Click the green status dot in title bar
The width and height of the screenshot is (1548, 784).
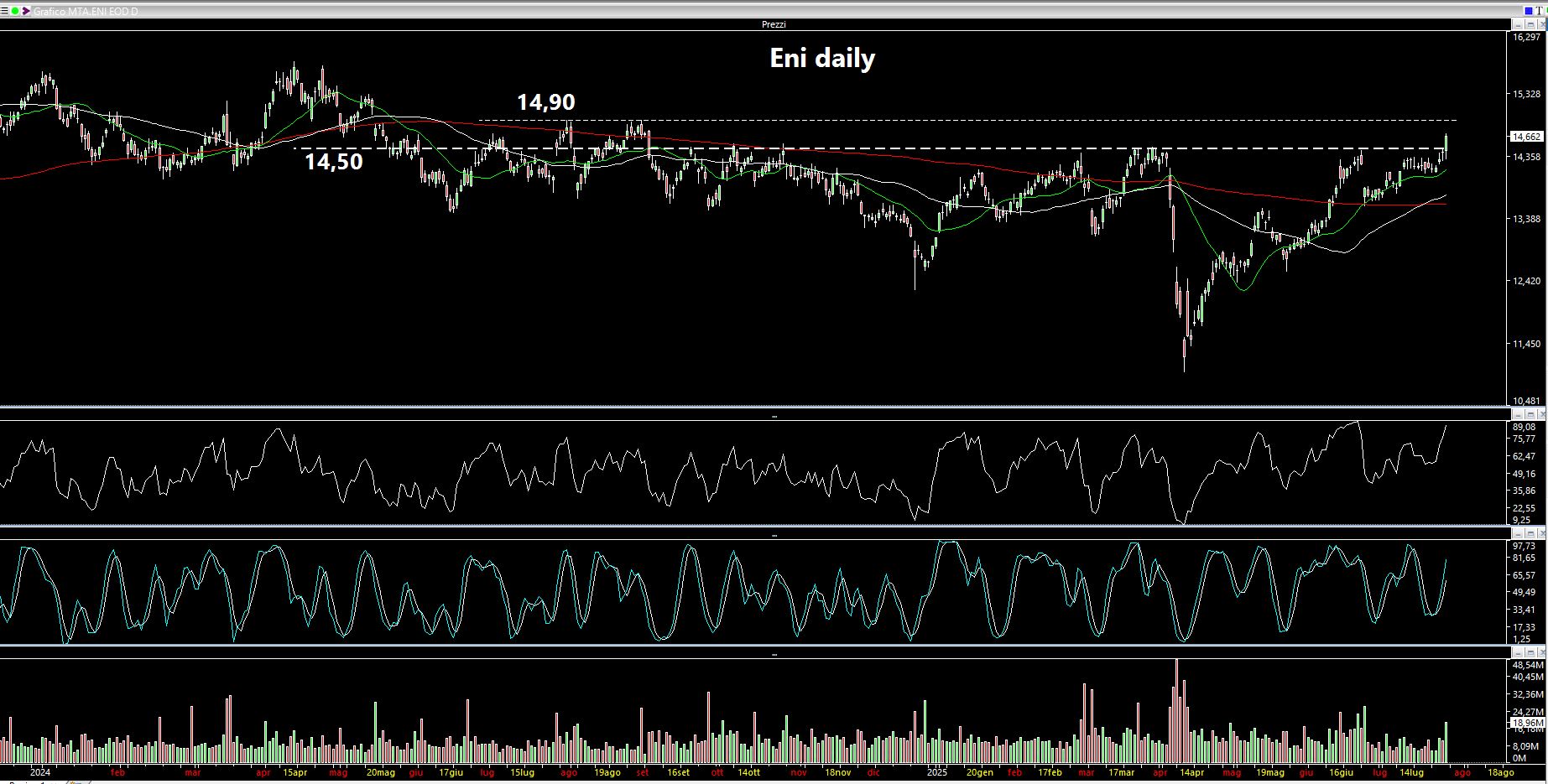(15, 11)
